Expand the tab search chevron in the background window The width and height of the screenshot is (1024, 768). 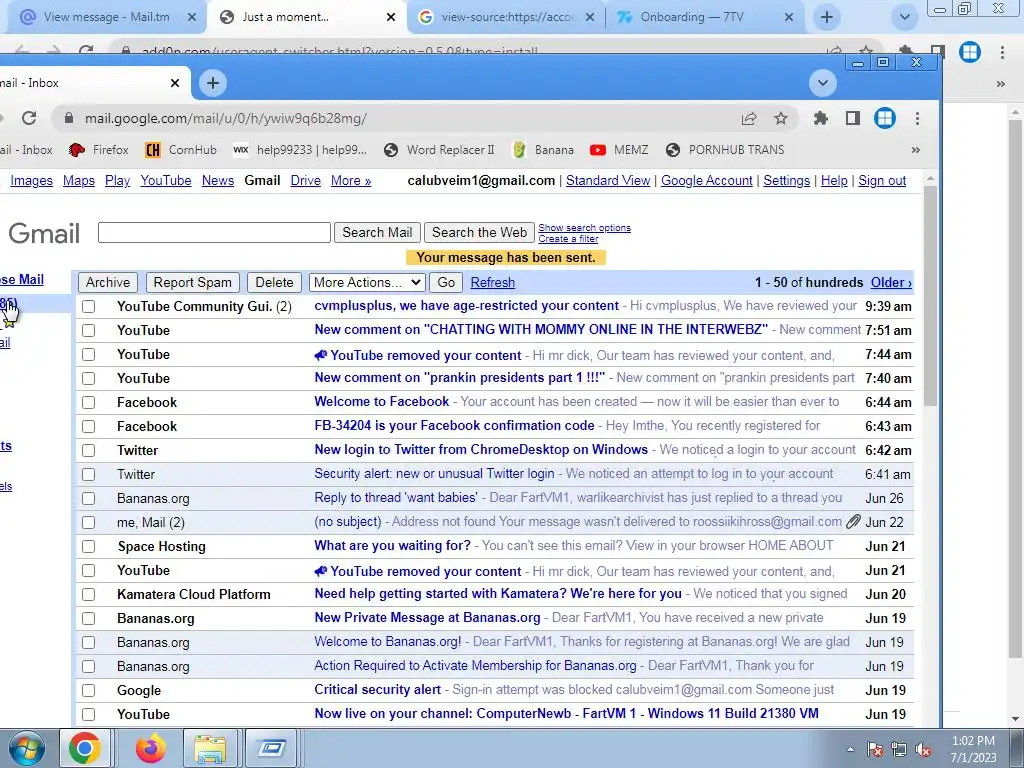904,17
